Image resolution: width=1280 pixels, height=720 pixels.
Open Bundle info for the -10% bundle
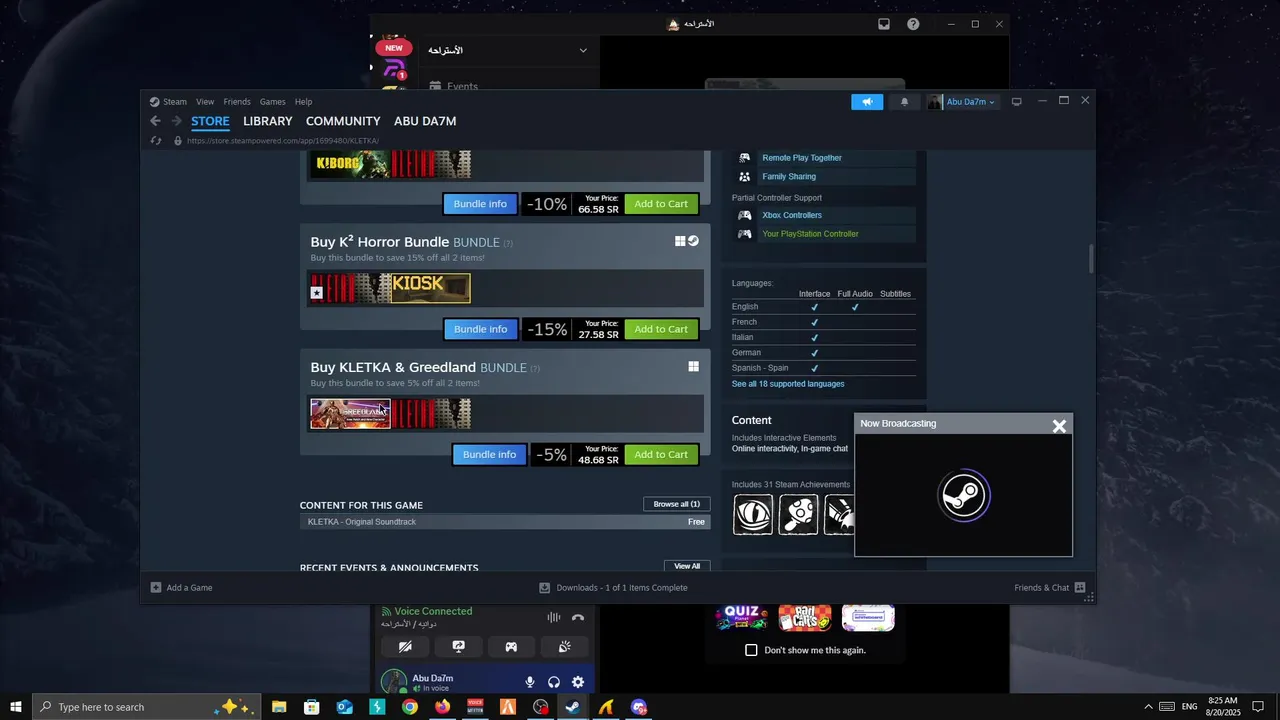pos(480,204)
